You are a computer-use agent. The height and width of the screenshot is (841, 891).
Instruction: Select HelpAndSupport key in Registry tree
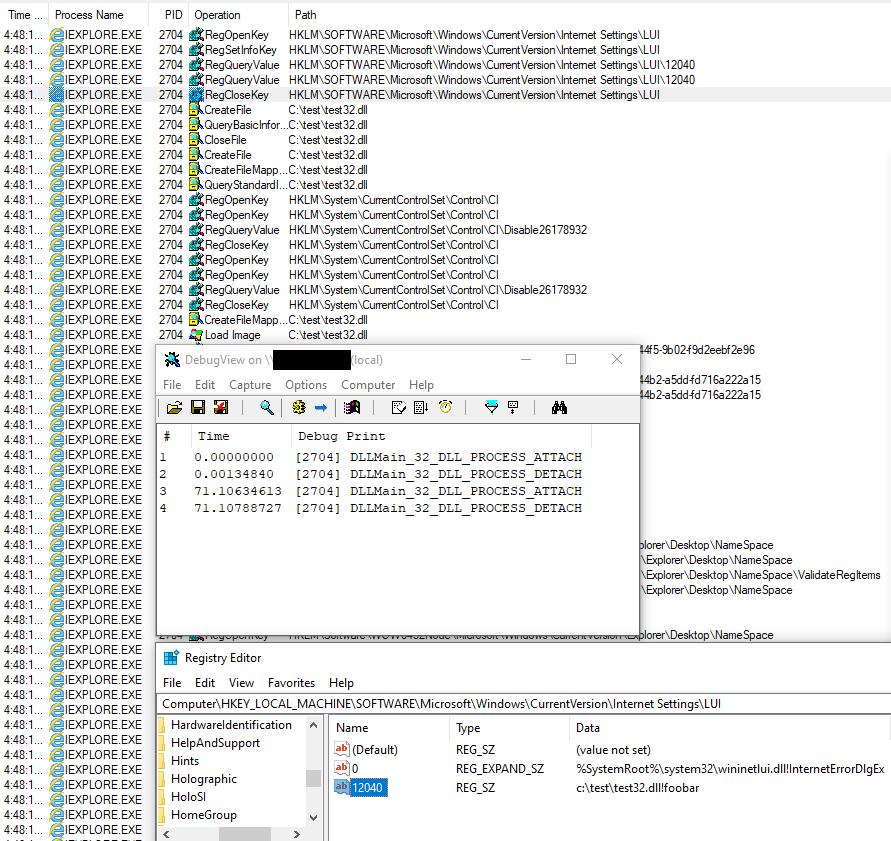click(x=215, y=743)
